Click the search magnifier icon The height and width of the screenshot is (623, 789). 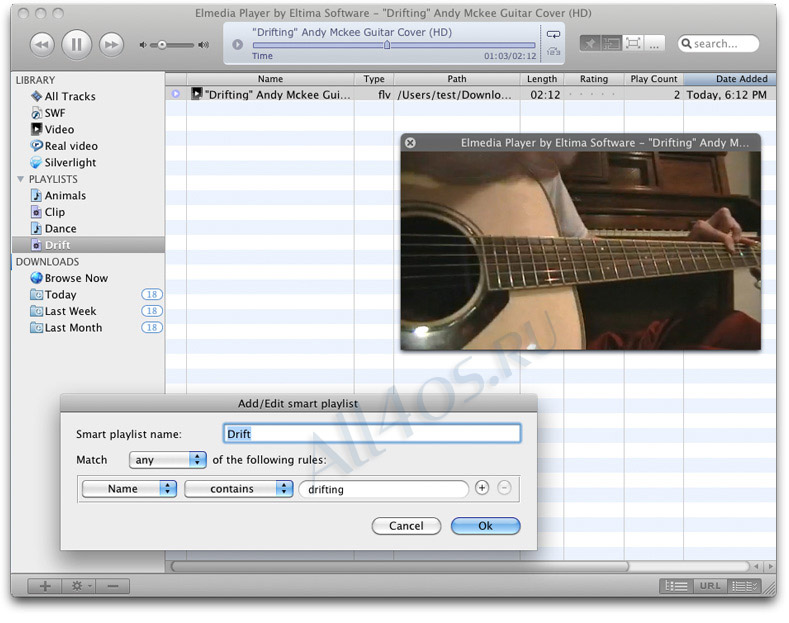686,44
